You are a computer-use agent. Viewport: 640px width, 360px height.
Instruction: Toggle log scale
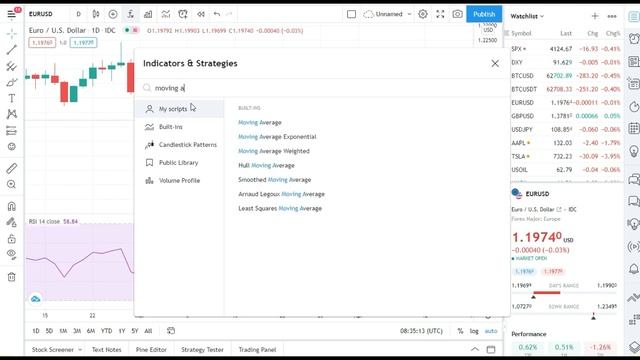click(474, 331)
